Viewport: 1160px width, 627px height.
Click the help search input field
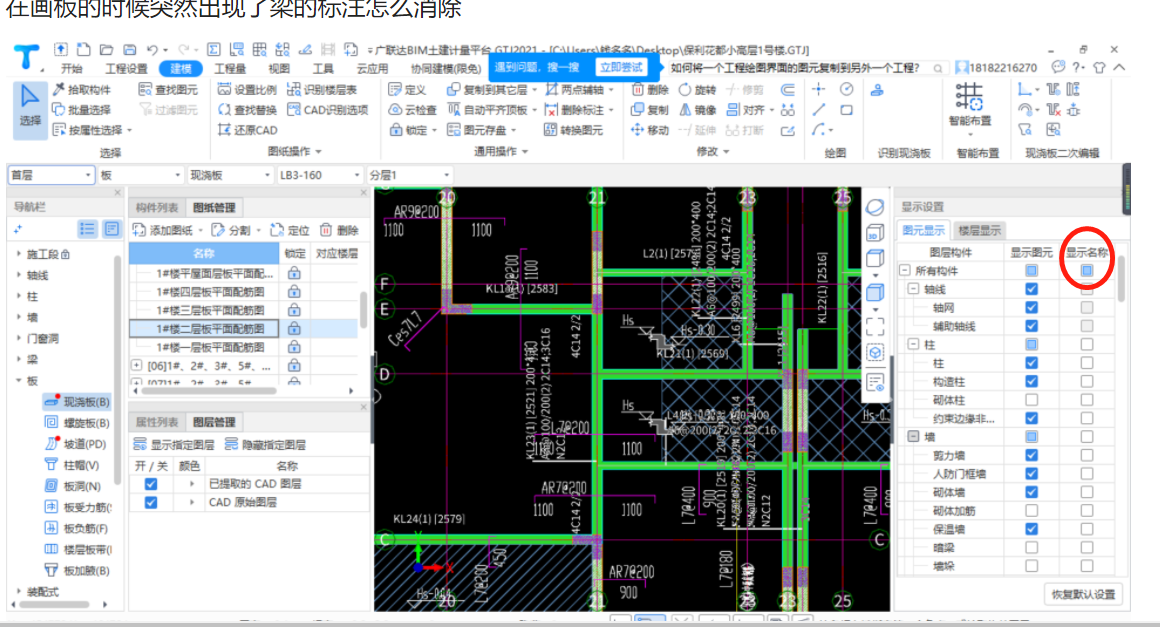coord(806,68)
